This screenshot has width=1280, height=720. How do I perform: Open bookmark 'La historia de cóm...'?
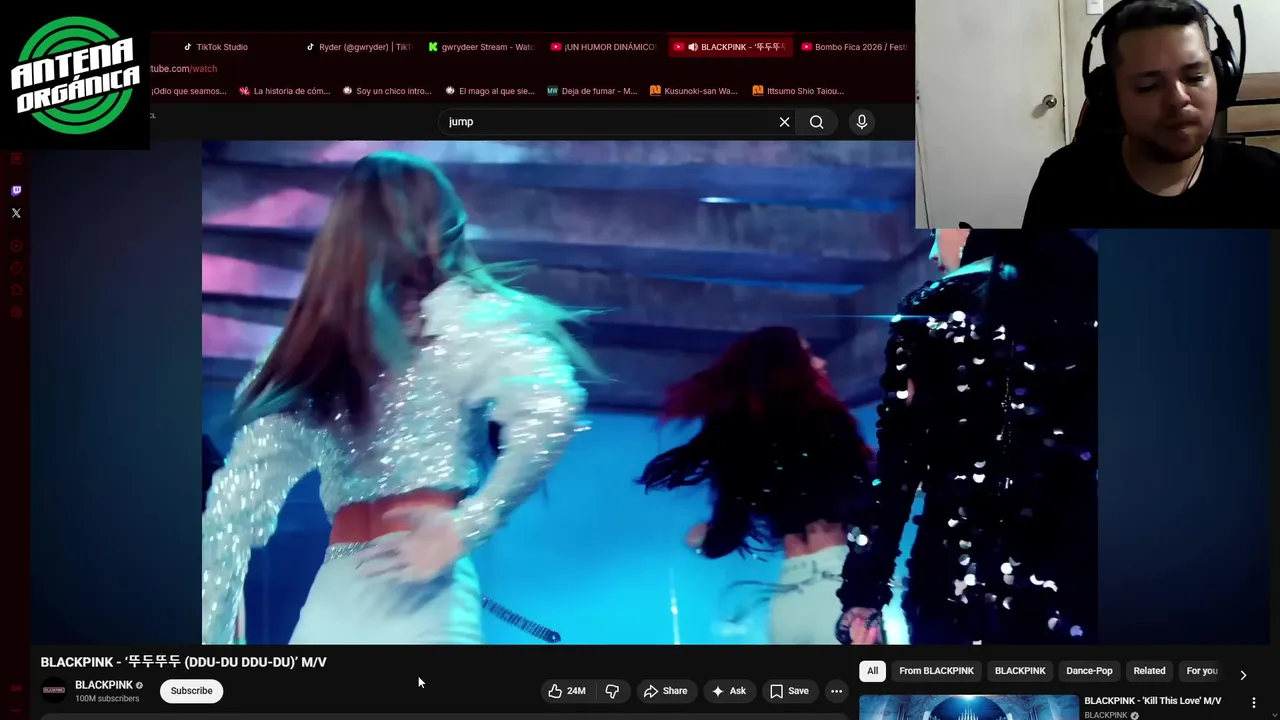tap(284, 91)
